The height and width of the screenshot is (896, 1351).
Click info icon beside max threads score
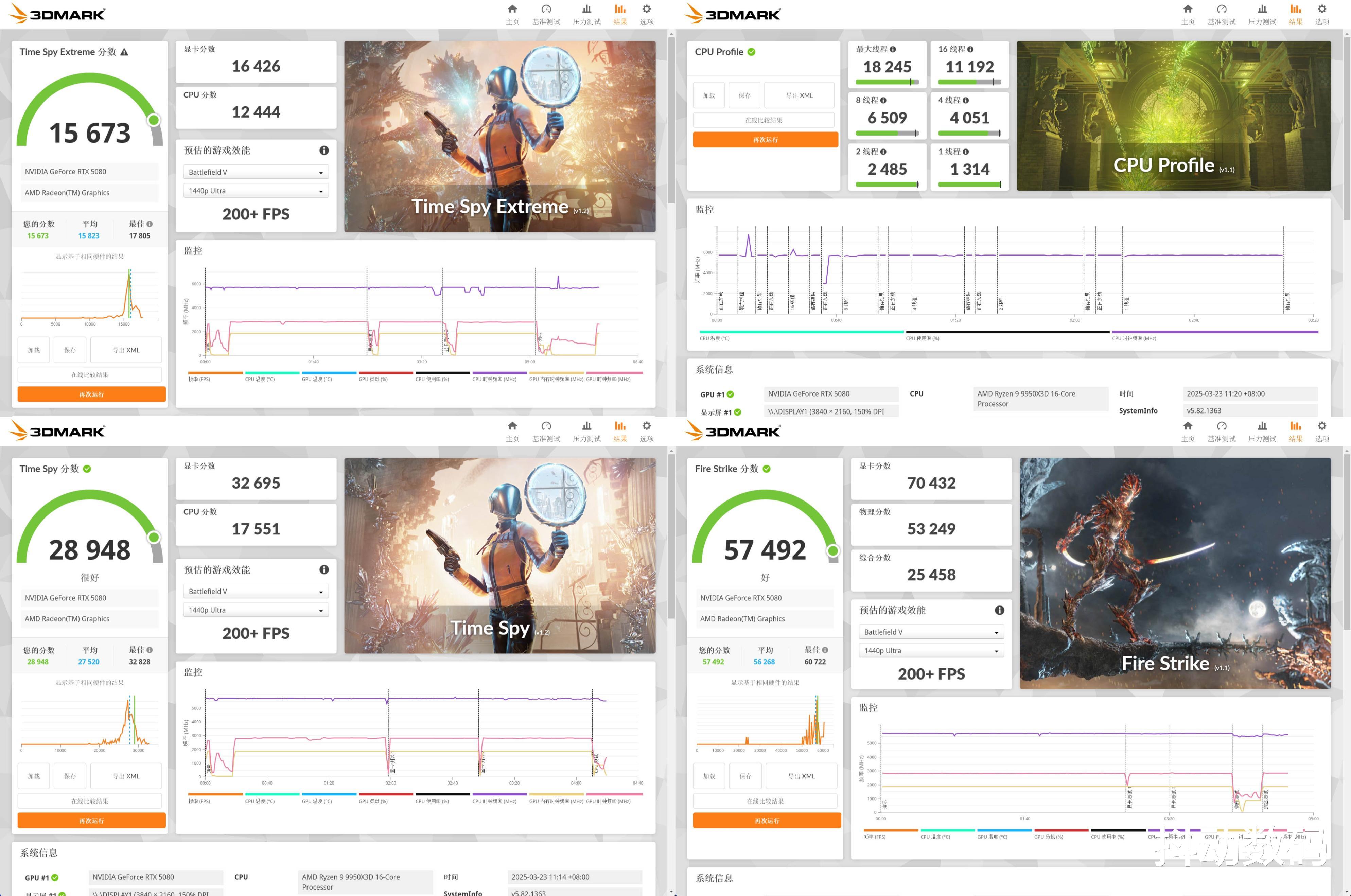(893, 49)
